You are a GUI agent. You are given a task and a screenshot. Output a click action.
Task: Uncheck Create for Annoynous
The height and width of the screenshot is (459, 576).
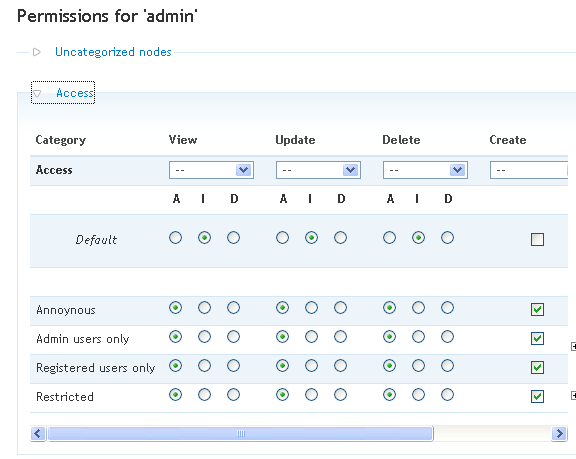point(537,309)
